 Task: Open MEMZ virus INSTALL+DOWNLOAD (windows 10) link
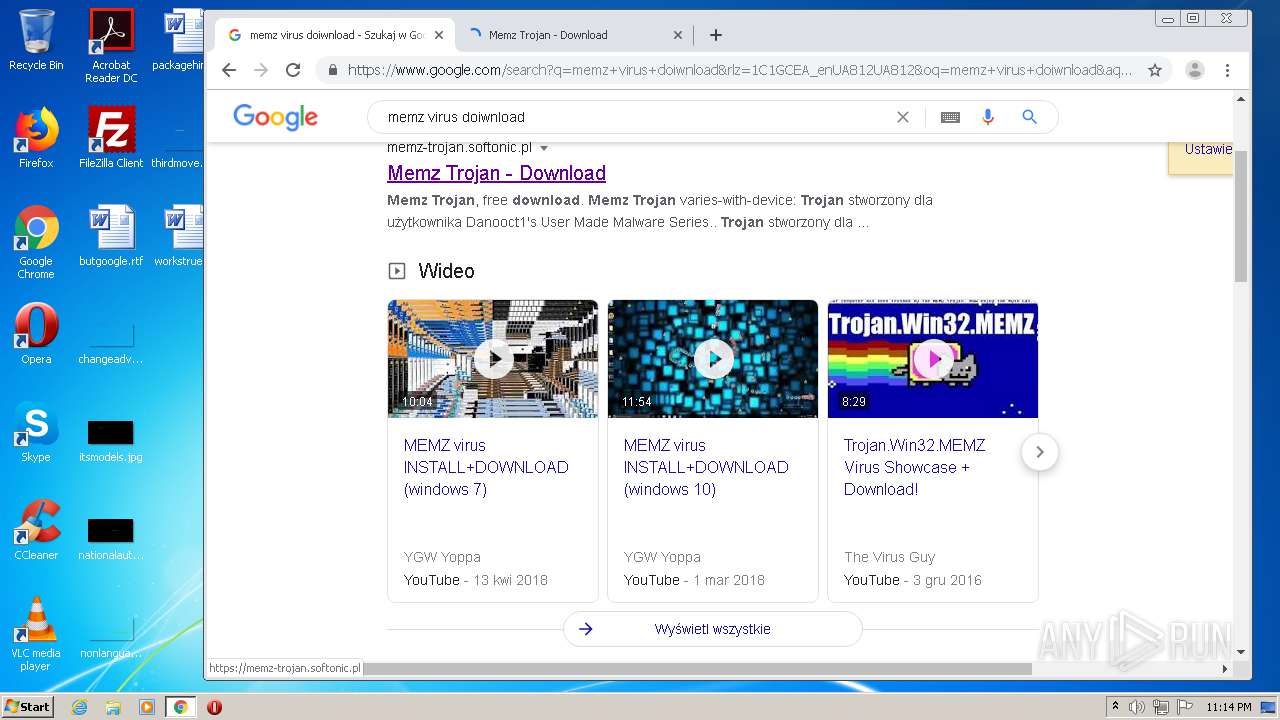(706, 467)
